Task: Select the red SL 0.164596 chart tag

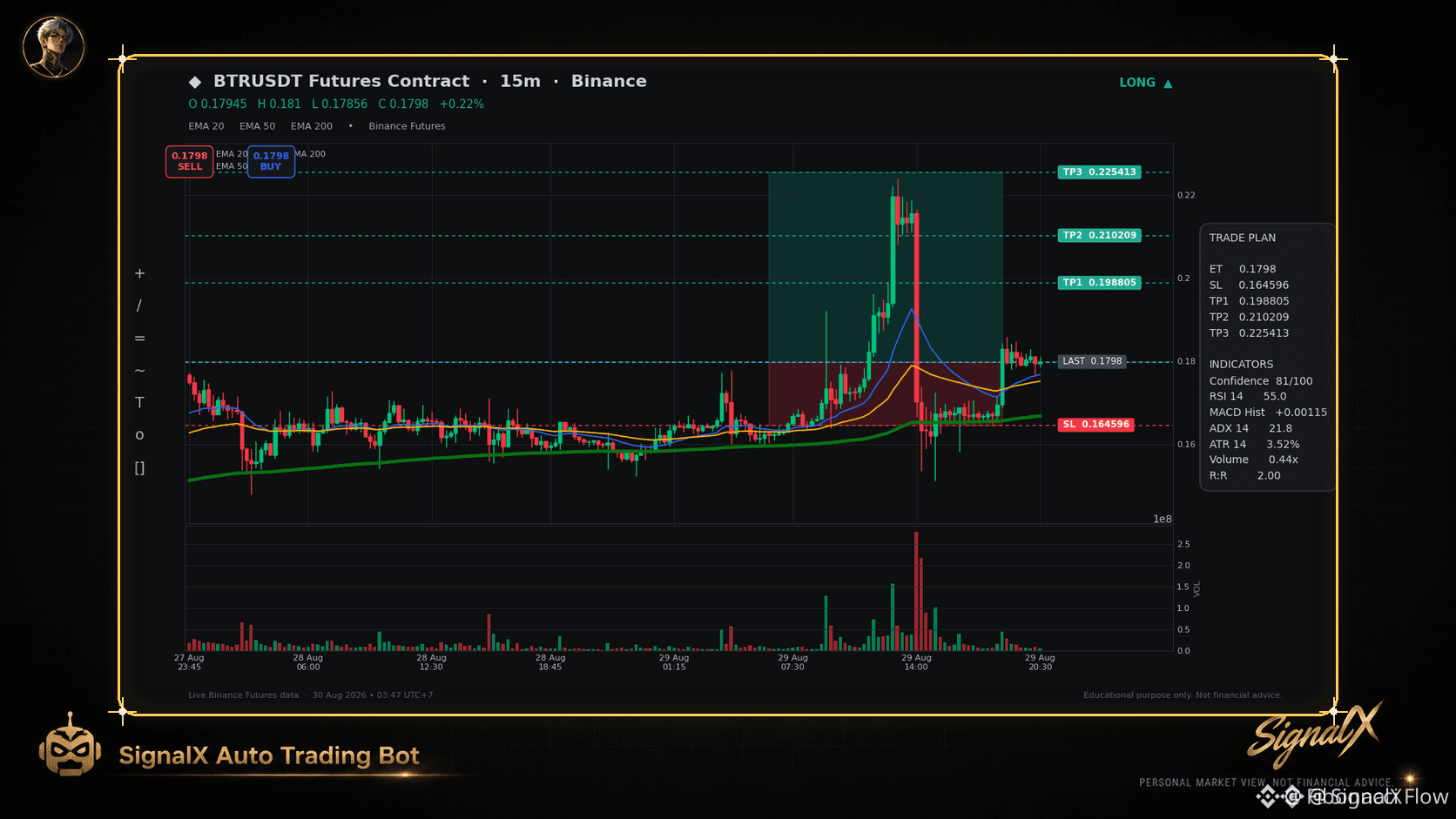Action: pos(1096,425)
